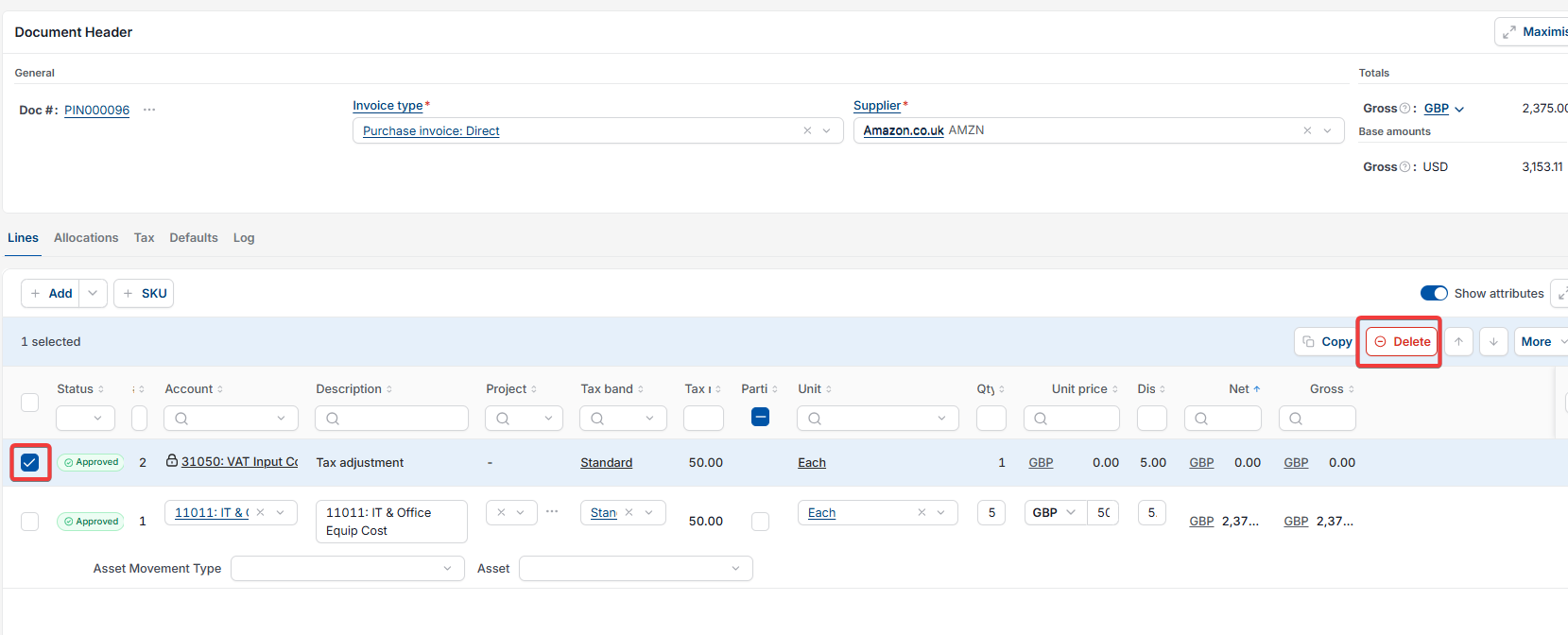Click the move line down arrow
Screen dimensions: 1568x635
1493,342
